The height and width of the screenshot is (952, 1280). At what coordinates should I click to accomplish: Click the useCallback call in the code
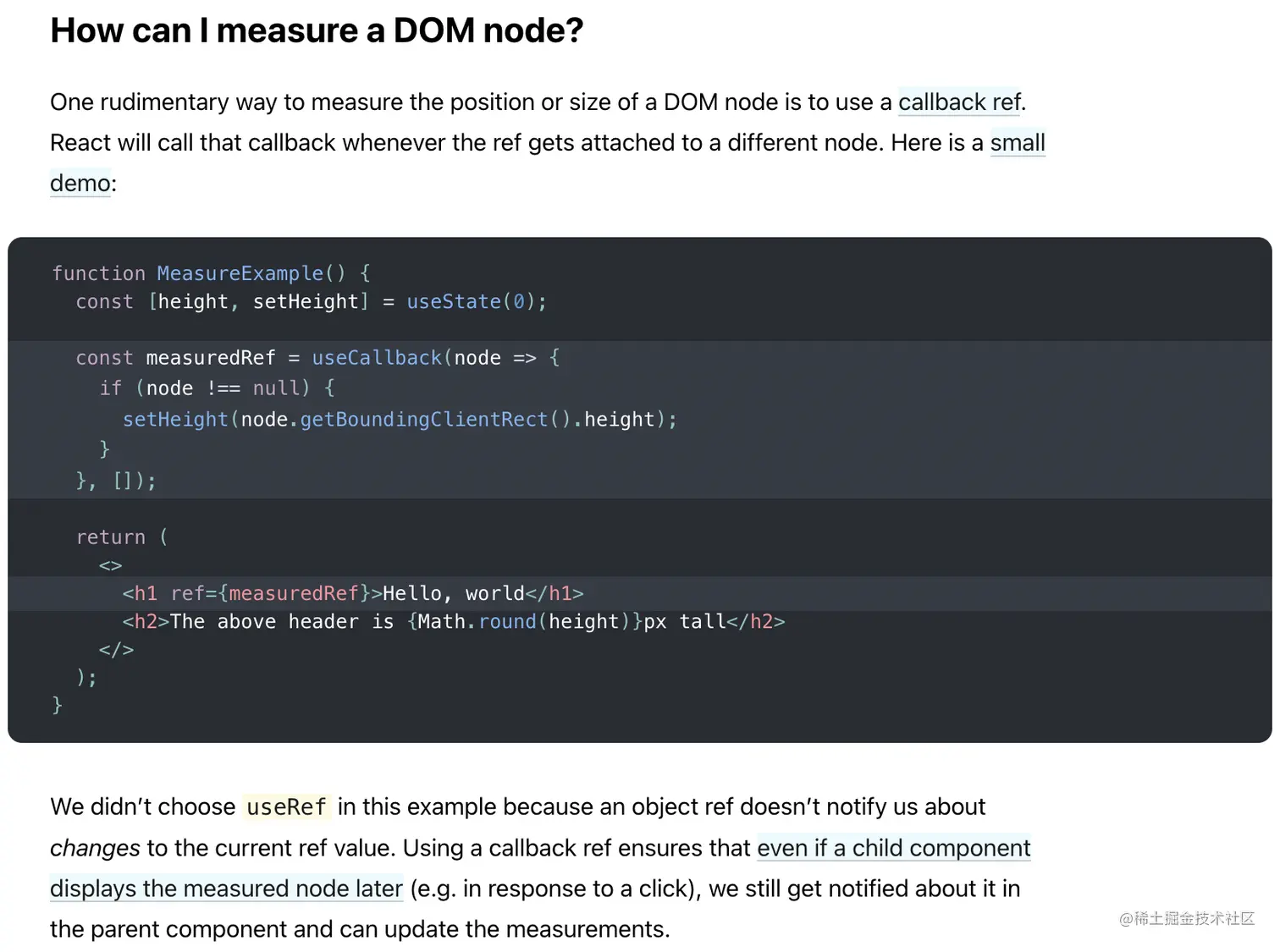pyautogui.click(x=376, y=358)
